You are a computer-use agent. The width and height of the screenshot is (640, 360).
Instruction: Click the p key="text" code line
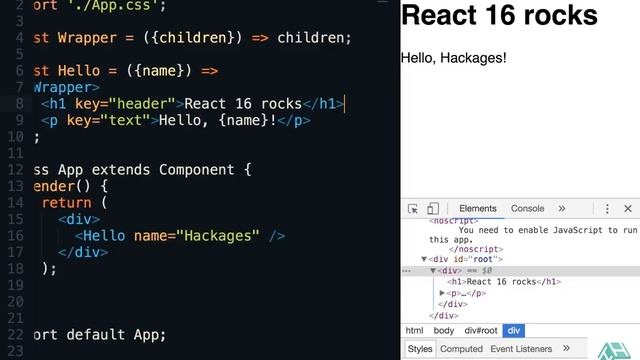(x=176, y=120)
